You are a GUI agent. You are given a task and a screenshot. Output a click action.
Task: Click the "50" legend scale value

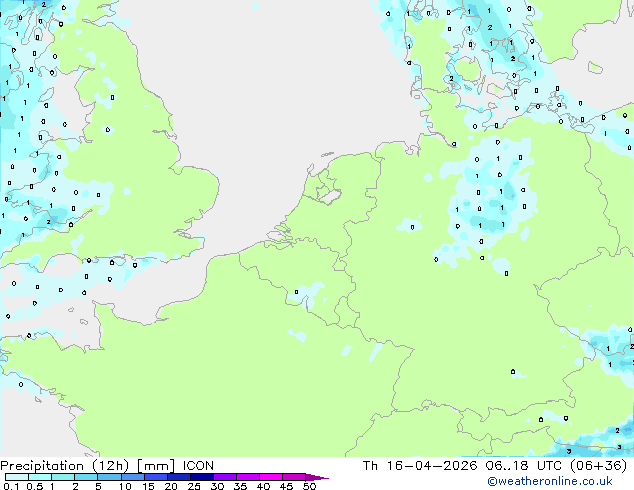(x=310, y=486)
